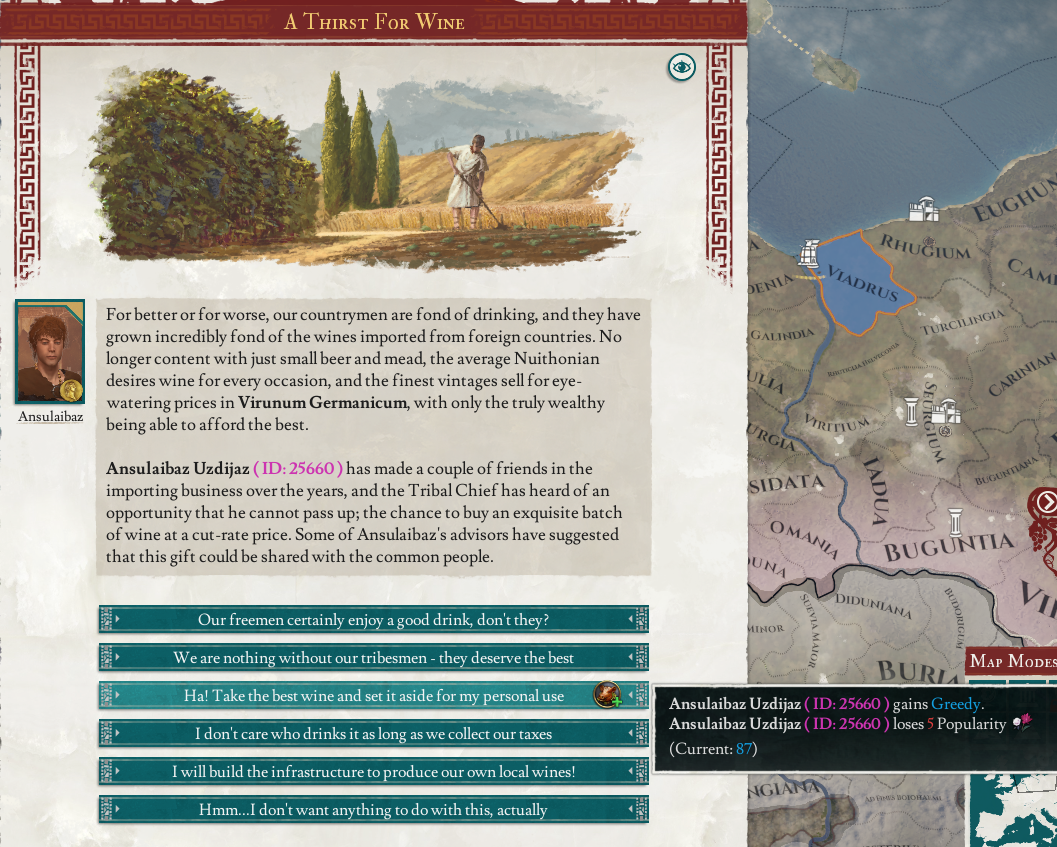The image size is (1057, 847).
Task: Click the column icon left of Seurgium
Action: (x=911, y=410)
